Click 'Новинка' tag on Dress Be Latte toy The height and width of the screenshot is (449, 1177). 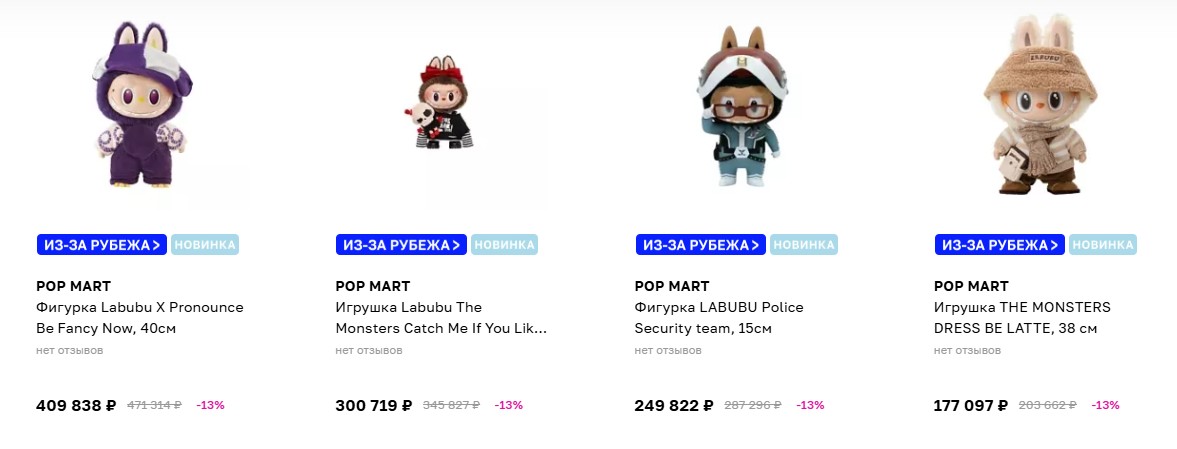pyautogui.click(x=1103, y=245)
